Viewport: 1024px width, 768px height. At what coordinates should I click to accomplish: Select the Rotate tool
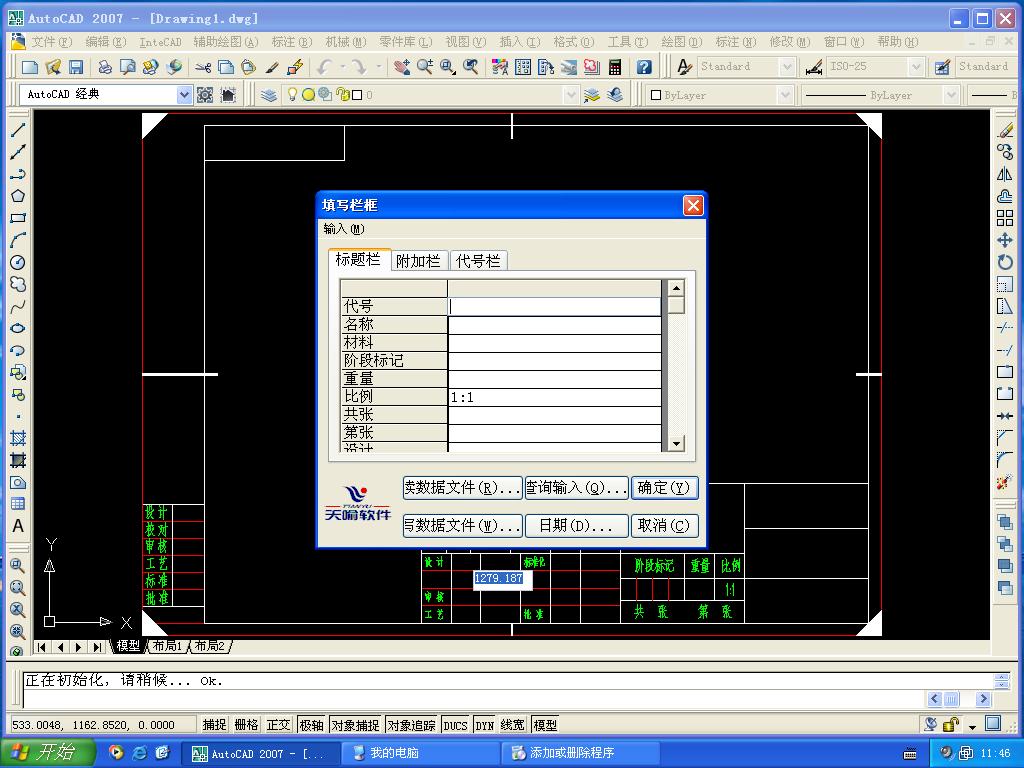coord(1005,263)
